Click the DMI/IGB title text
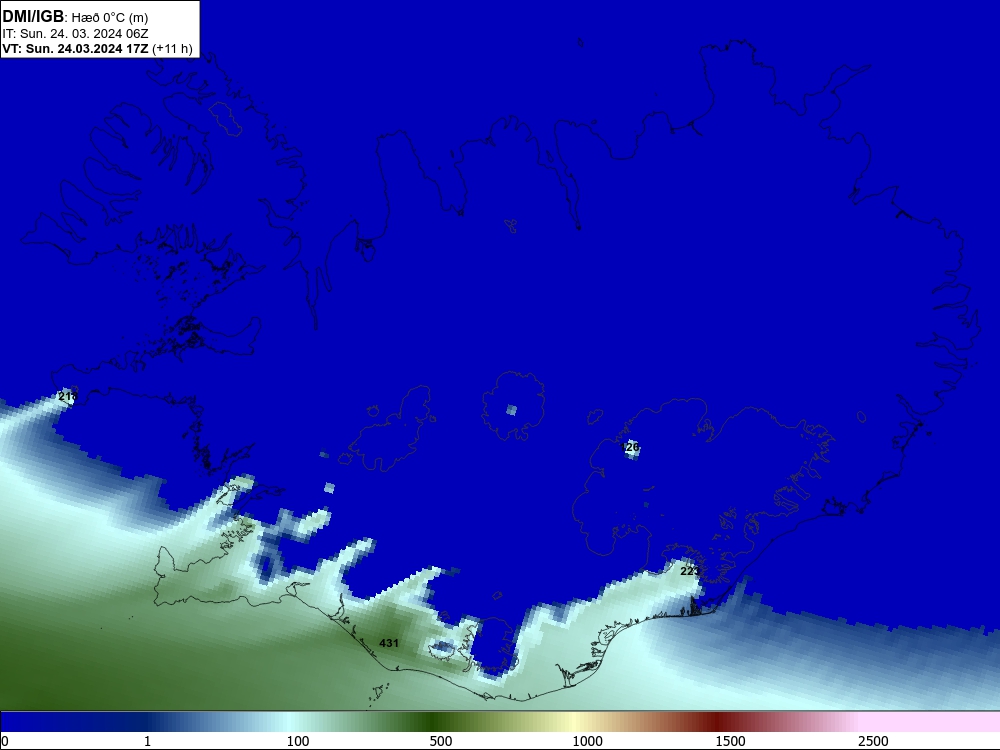The height and width of the screenshot is (750, 1000). click(33, 17)
